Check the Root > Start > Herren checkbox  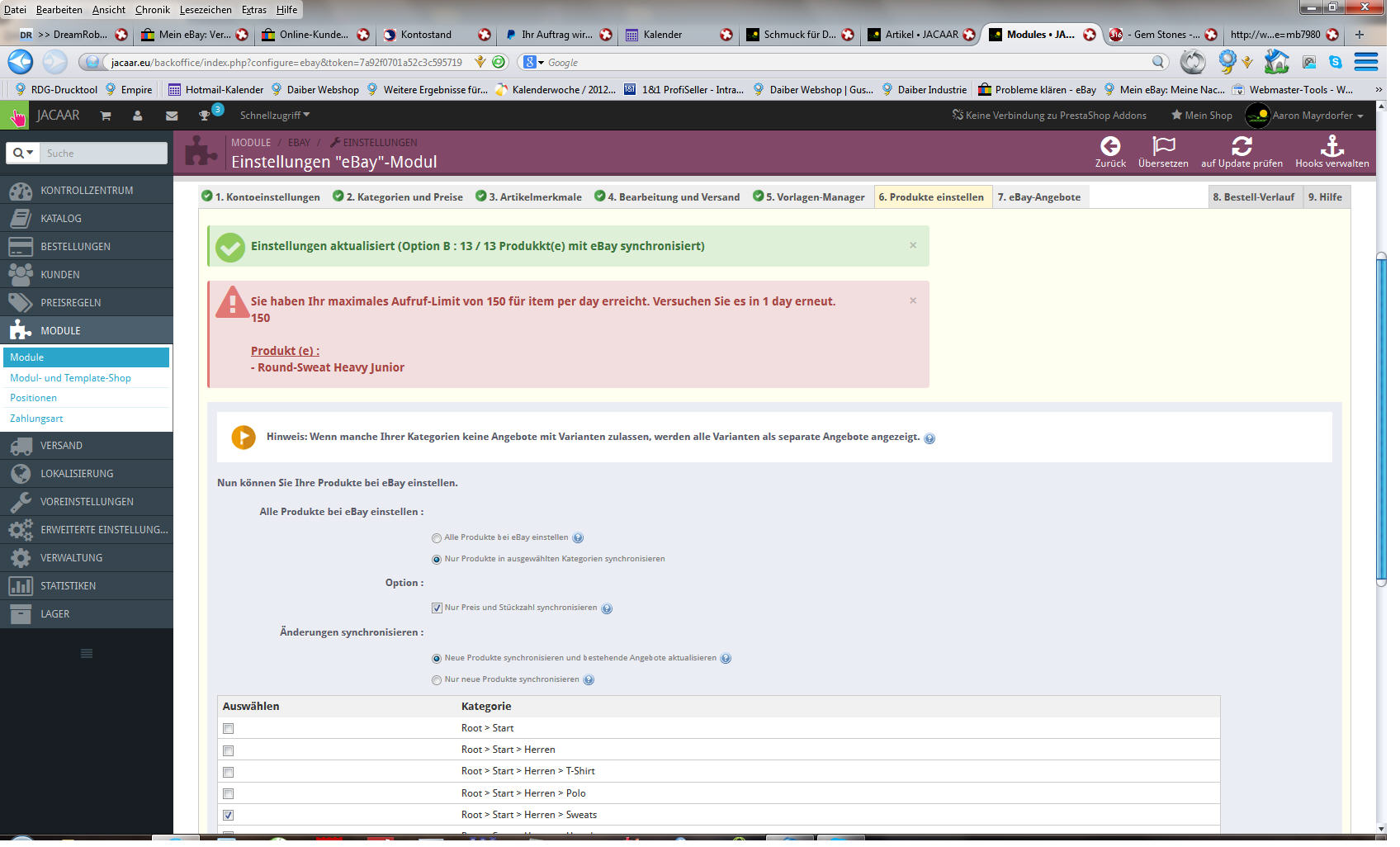click(x=229, y=751)
